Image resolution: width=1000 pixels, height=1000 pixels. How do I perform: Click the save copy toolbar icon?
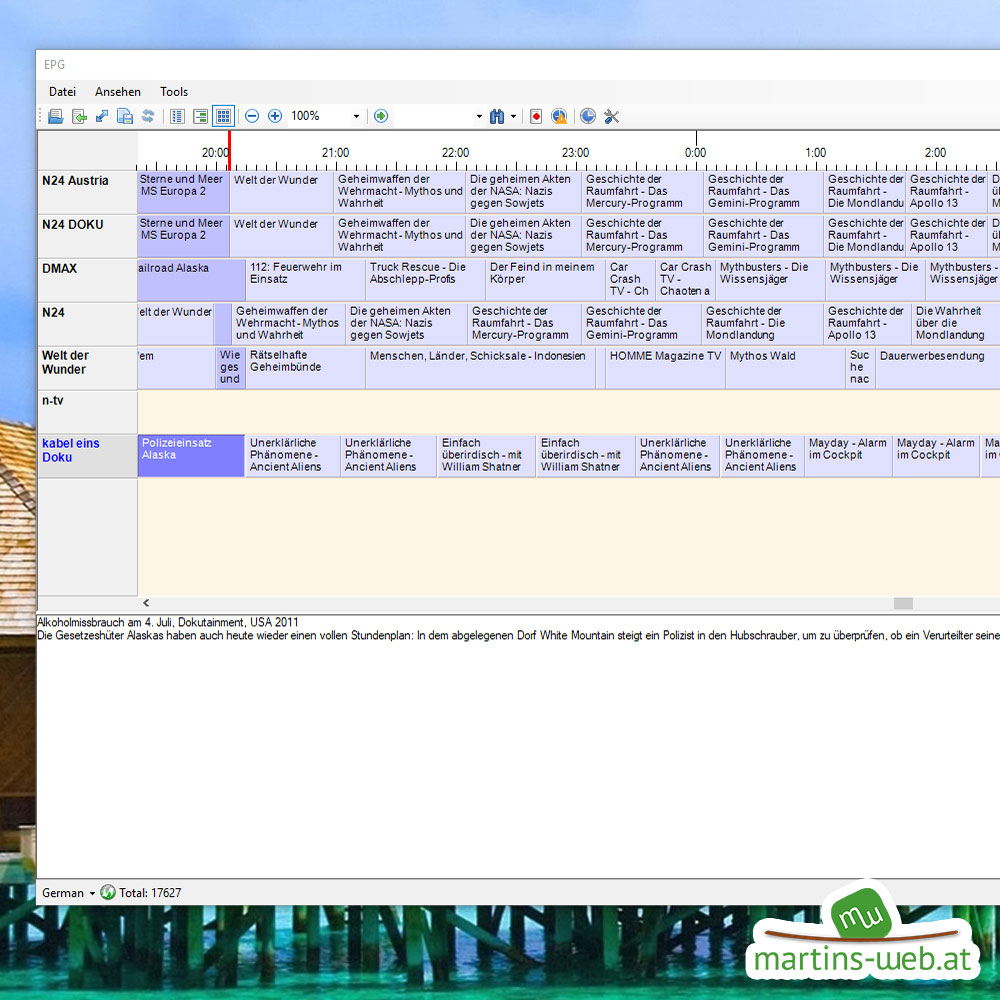coord(125,116)
